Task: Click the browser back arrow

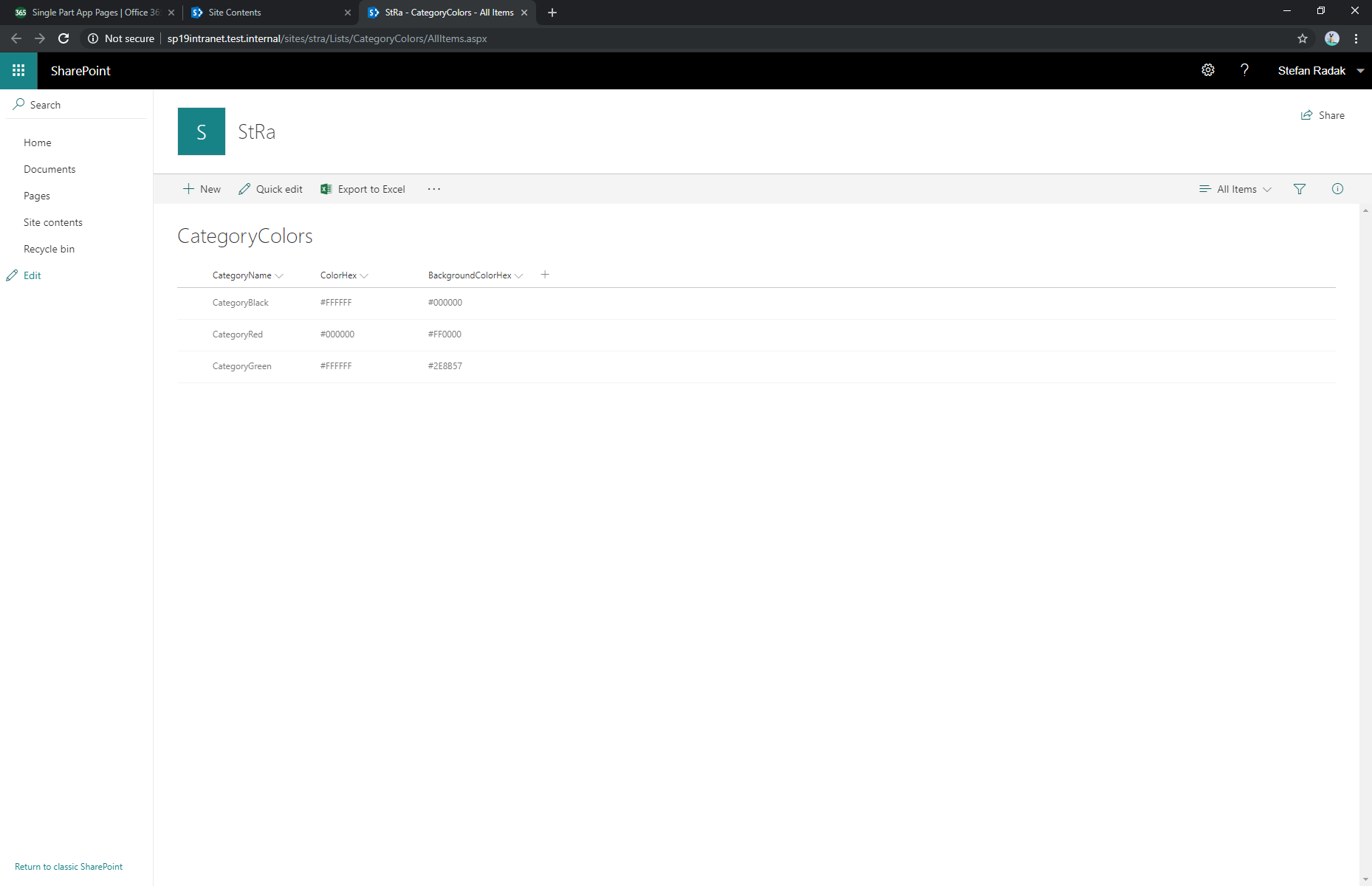Action: (x=16, y=38)
